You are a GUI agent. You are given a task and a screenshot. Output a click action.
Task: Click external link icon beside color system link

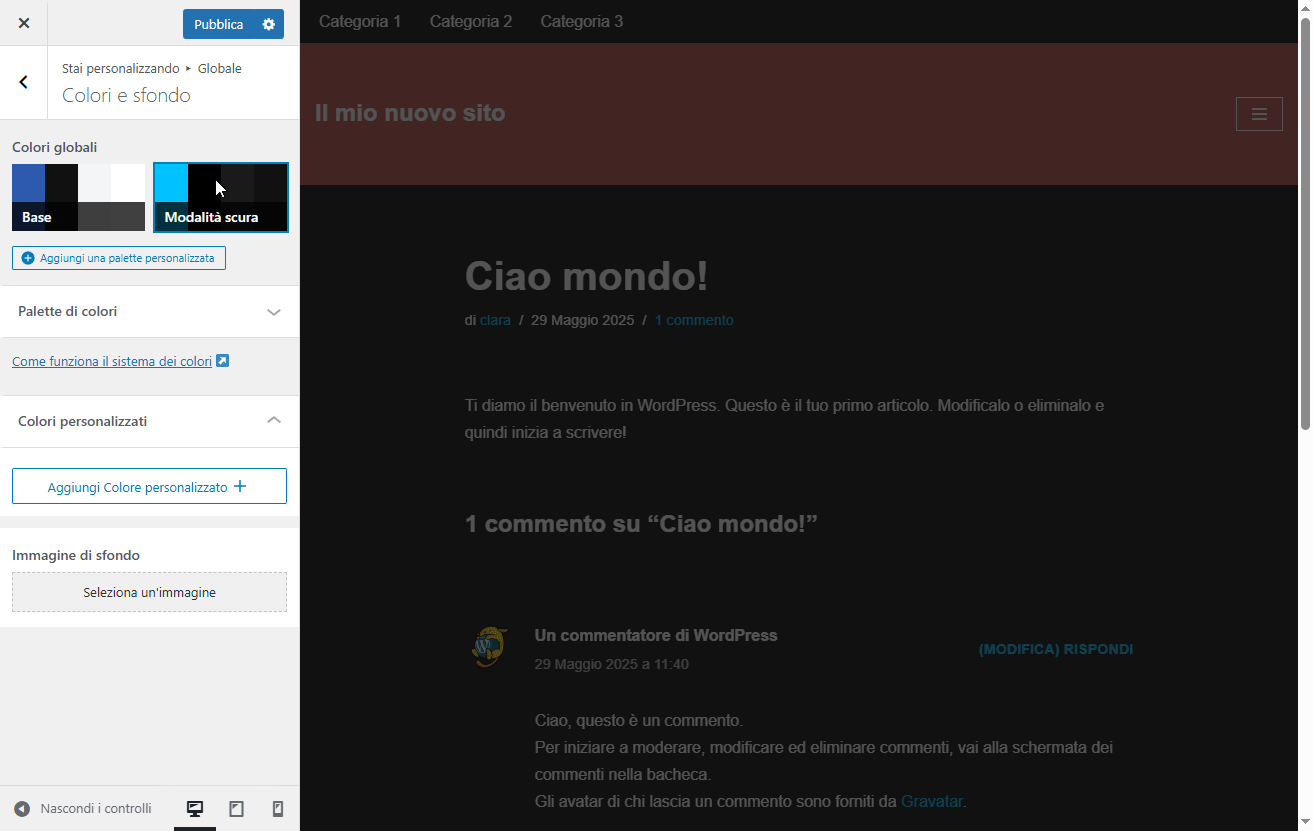[x=223, y=361]
